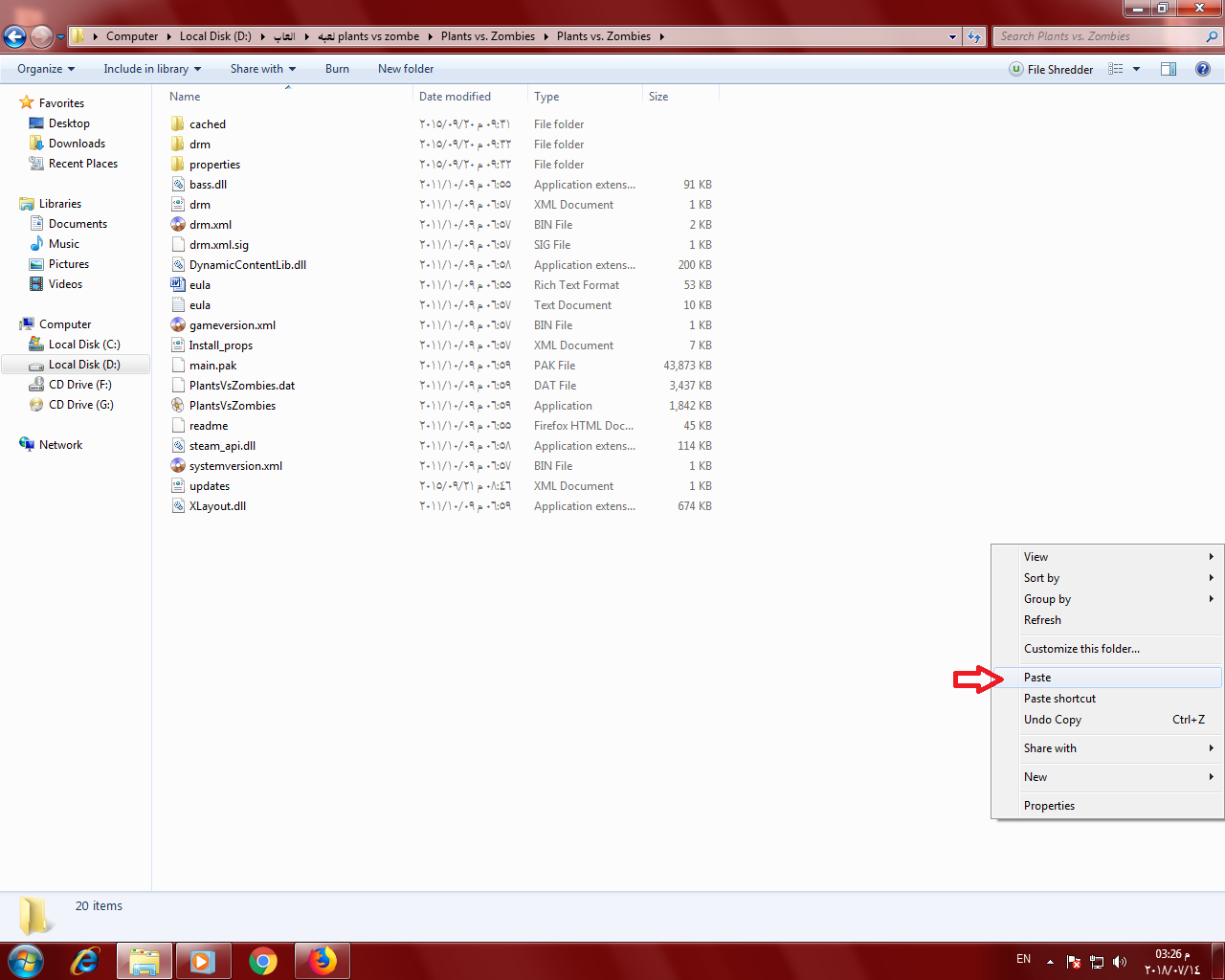Open Downloads in Favorites

coord(77,143)
